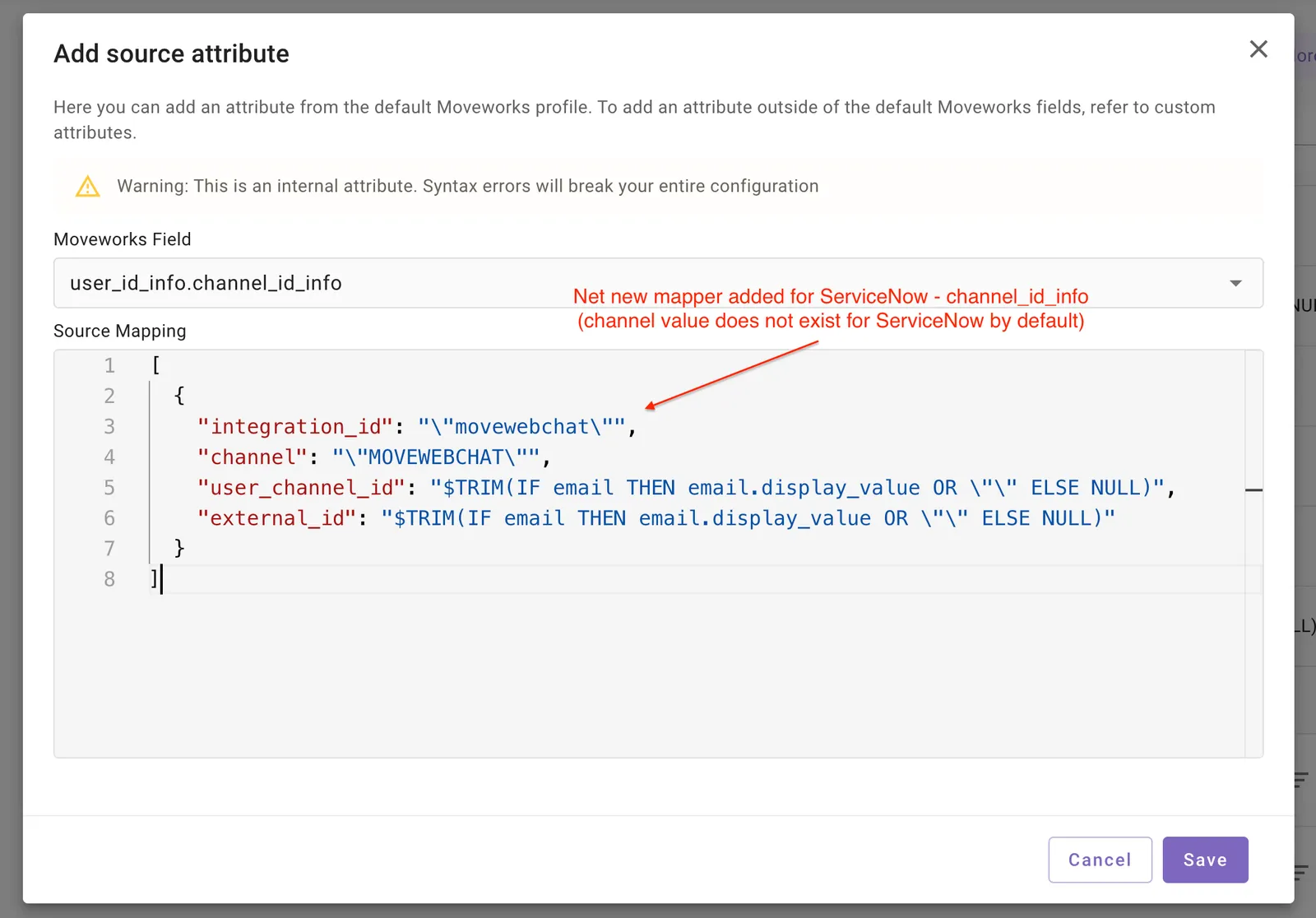Viewport: 1316px width, 918px height.
Task: Click the Cancel button
Action: (x=1100, y=860)
